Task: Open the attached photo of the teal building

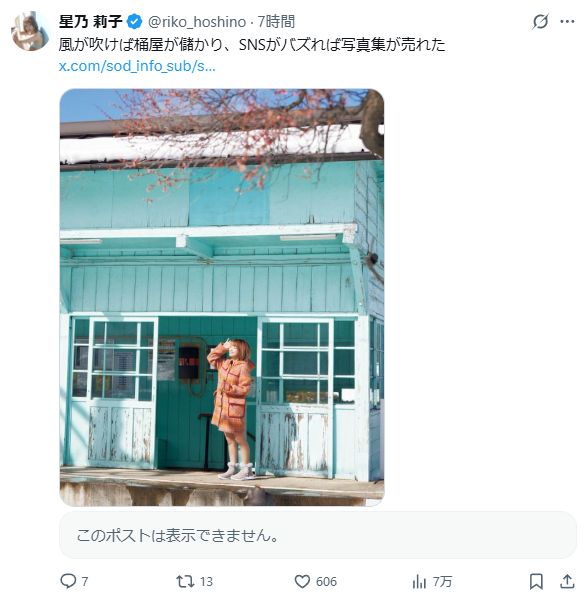Action: coord(222,297)
